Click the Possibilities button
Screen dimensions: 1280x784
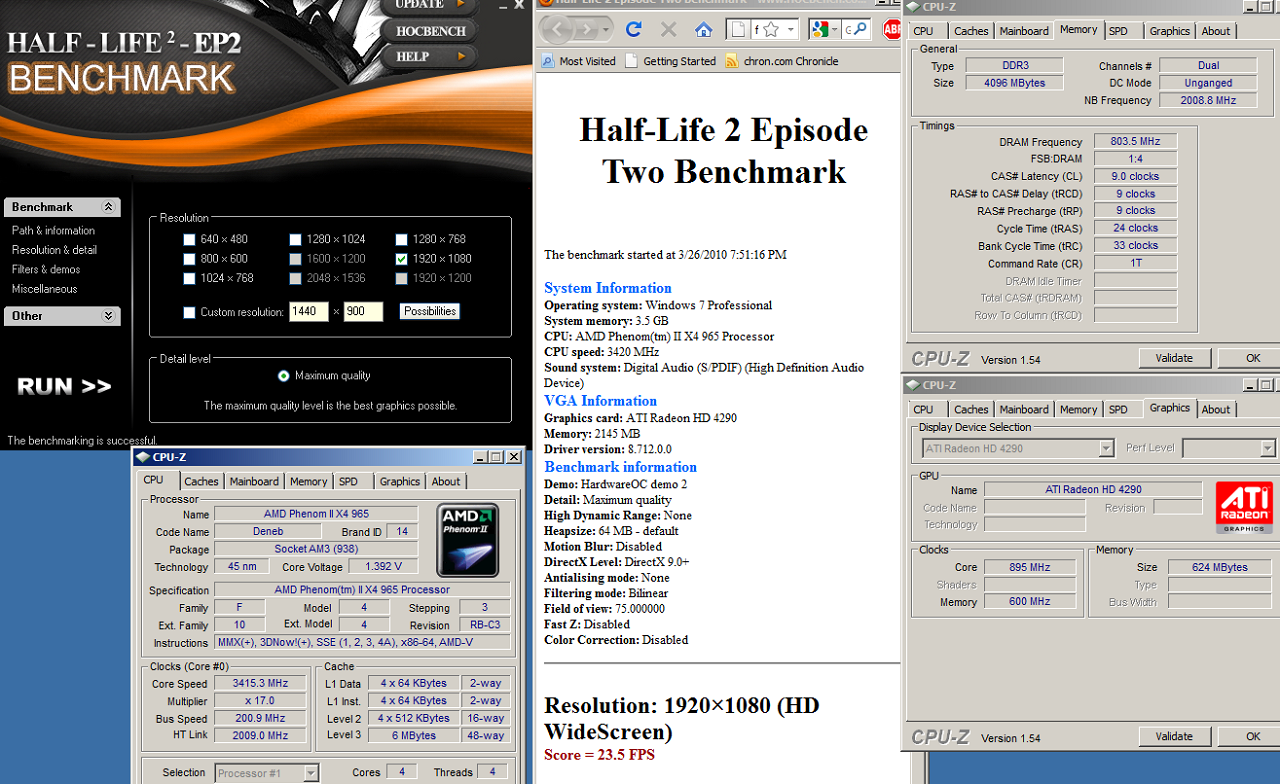[x=429, y=312]
